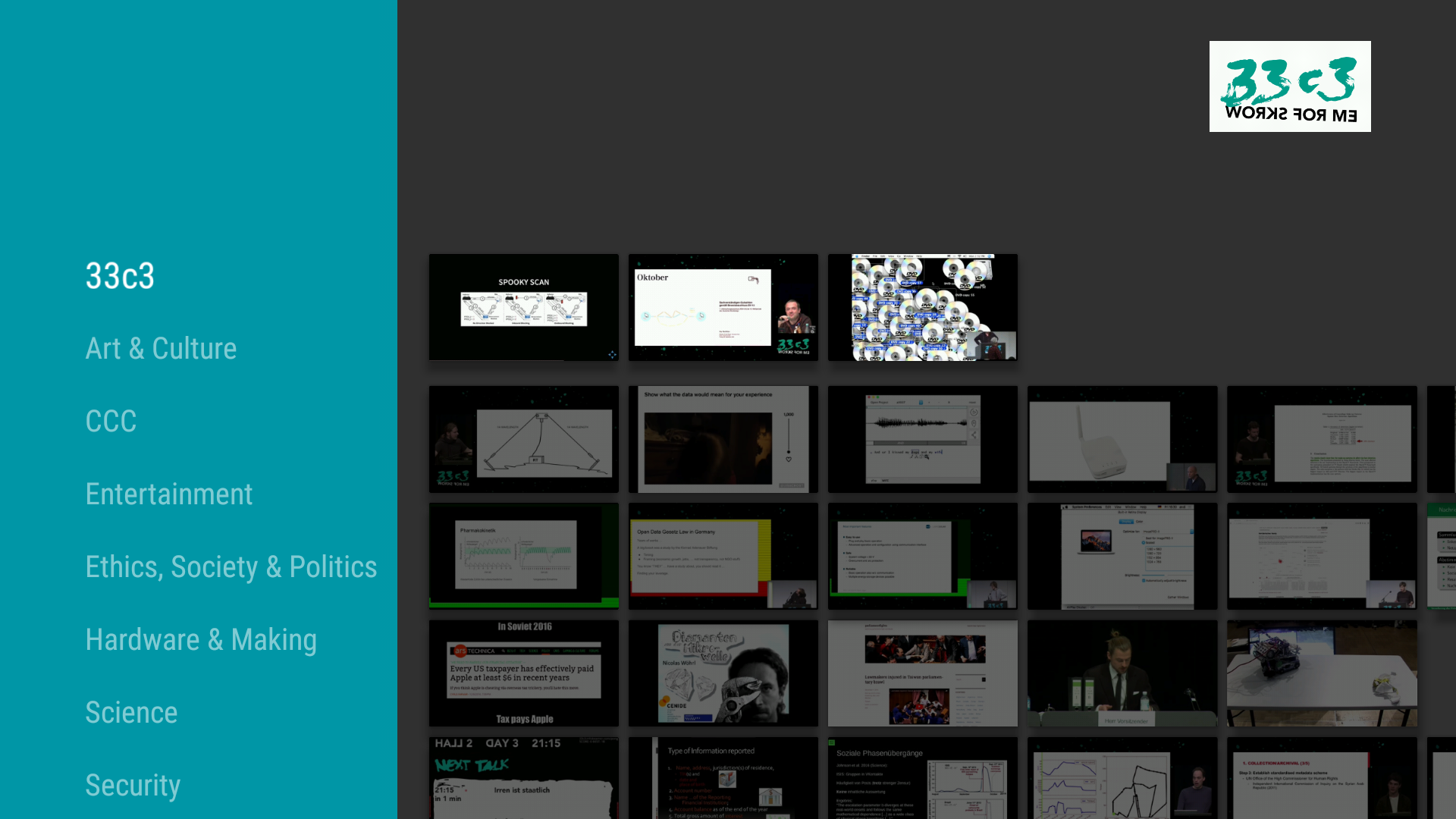Open the Next Talk Hall 2 thumbnail
This screenshot has width=1456, height=819.
point(523,778)
